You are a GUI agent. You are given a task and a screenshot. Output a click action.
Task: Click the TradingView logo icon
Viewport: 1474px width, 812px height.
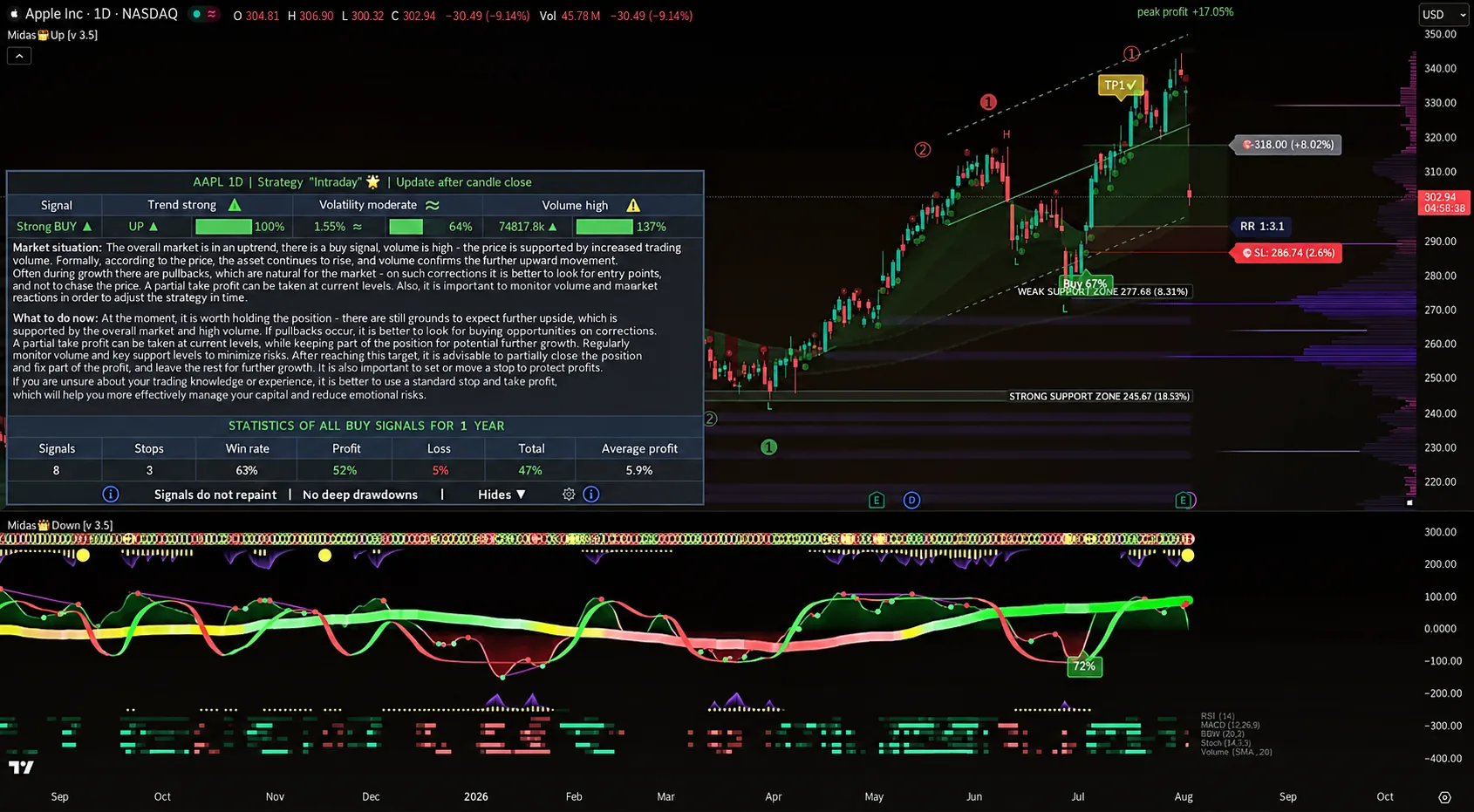[x=21, y=768]
